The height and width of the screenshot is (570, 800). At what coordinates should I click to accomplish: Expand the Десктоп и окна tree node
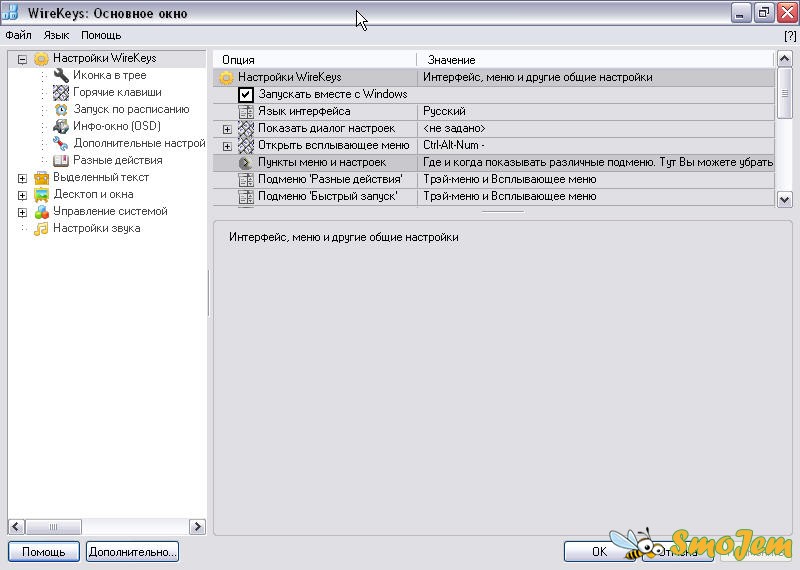[22, 195]
